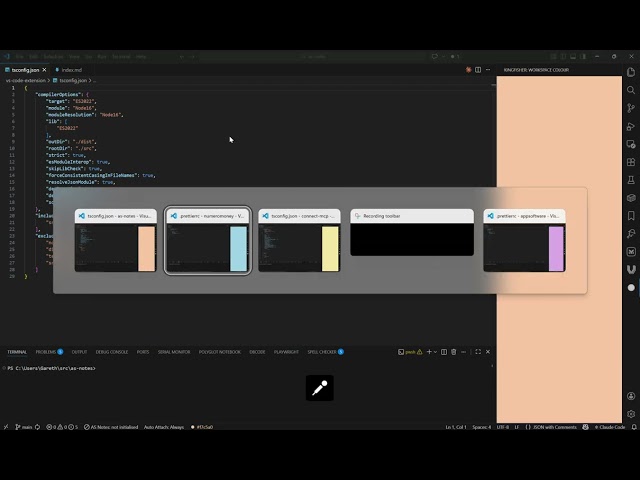Maximize the terminal panel size
The width and height of the screenshot is (640, 480).
coord(478,352)
